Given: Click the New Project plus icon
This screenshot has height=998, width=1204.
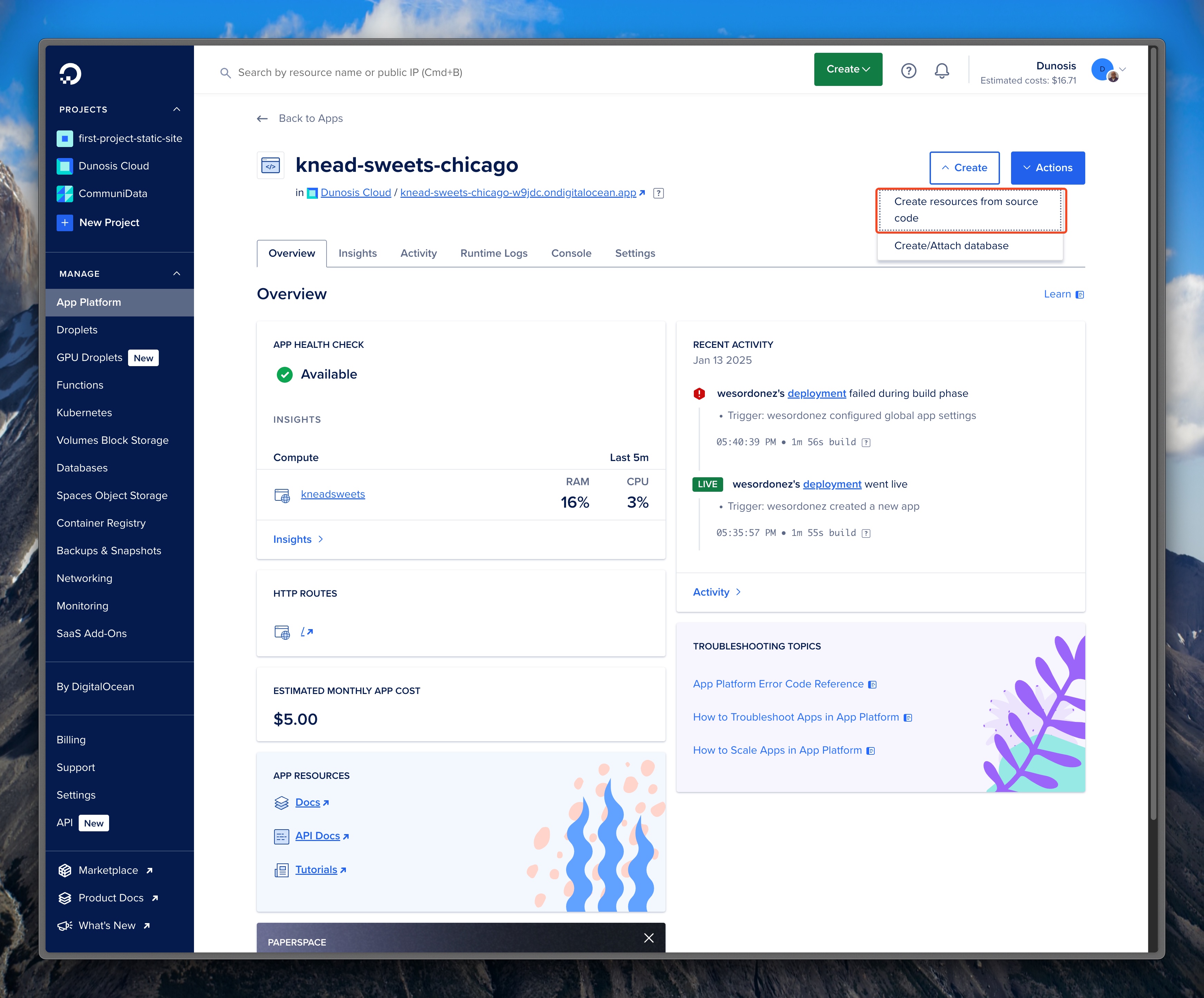Looking at the screenshot, I should (x=65, y=223).
